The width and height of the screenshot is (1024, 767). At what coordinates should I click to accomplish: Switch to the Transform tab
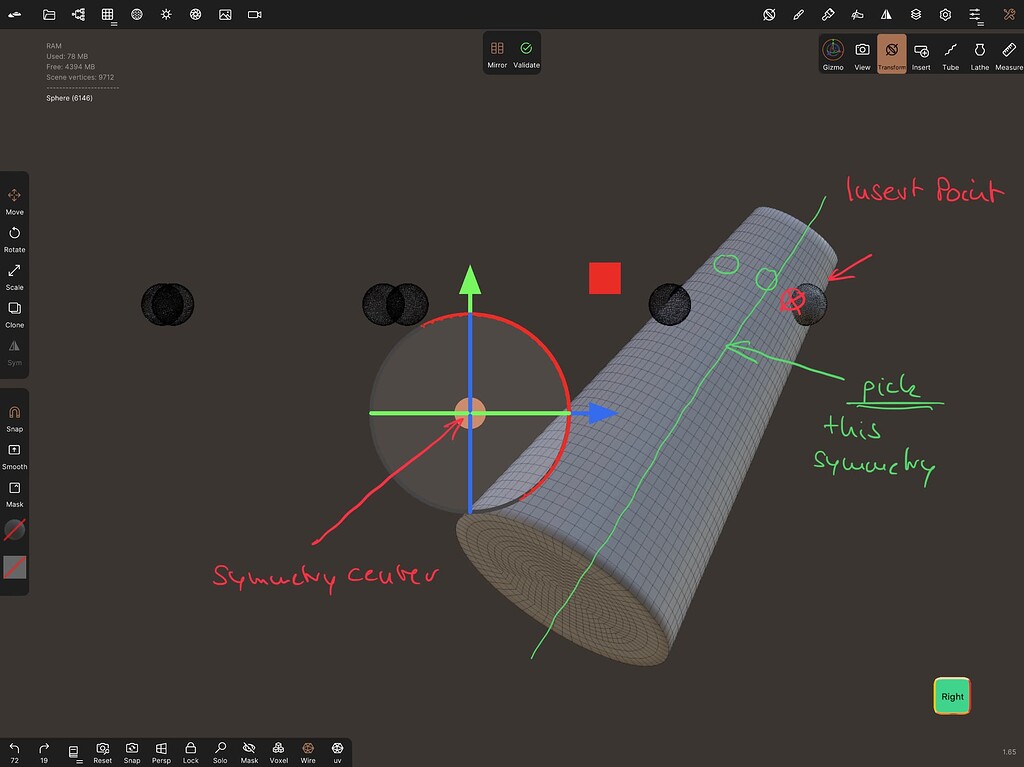[x=891, y=54]
